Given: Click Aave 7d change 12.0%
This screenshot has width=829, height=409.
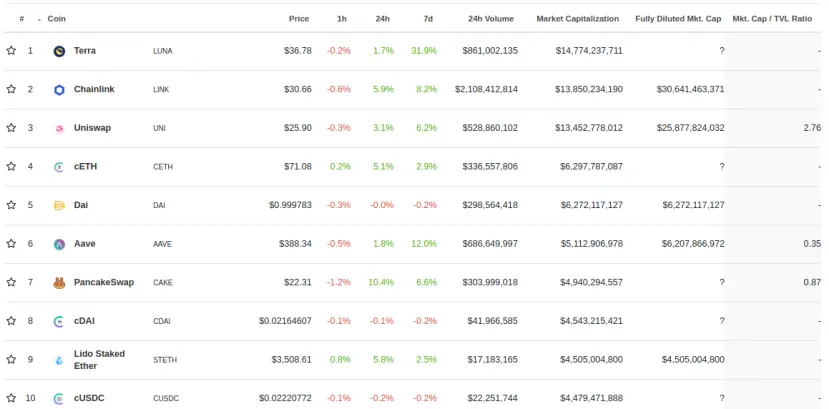Looking at the screenshot, I should [x=424, y=244].
